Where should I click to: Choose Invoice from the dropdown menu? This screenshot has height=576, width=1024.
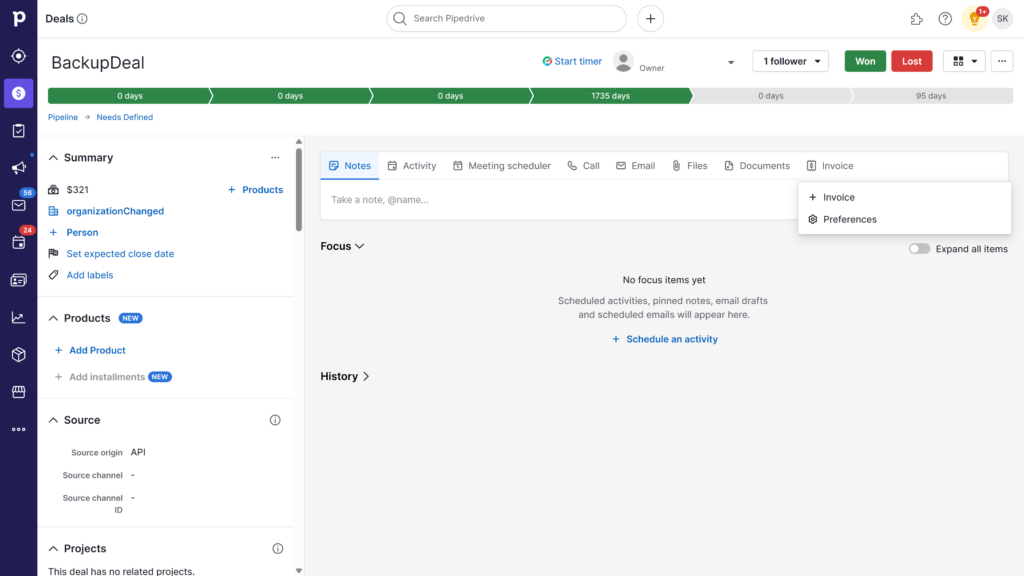click(904, 197)
